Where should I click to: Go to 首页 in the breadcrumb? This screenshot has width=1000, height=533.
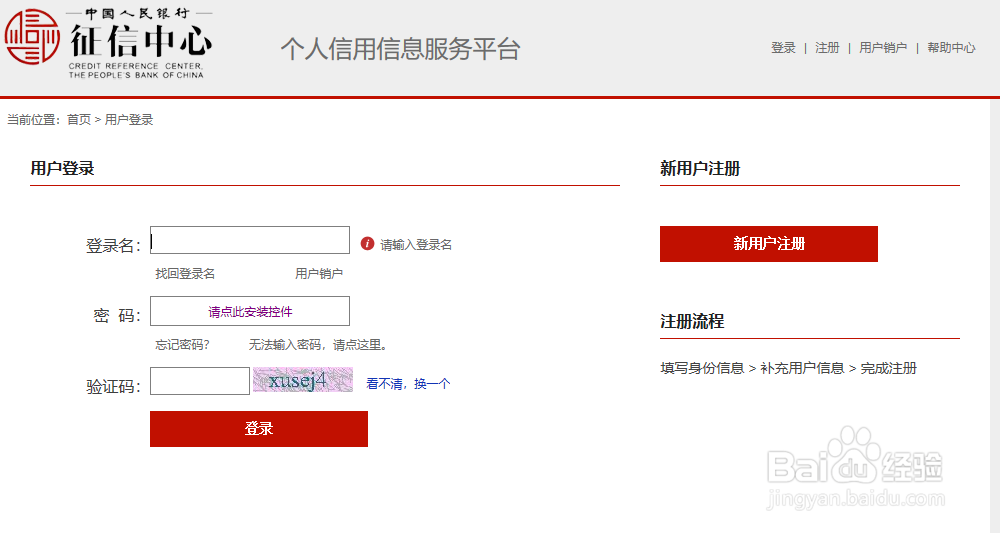[x=79, y=120]
